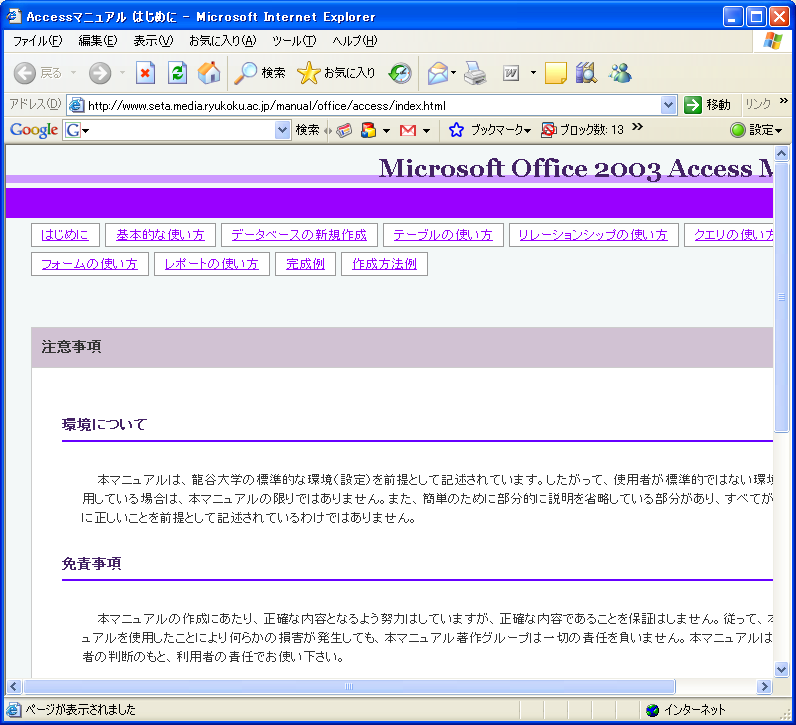
Task: Open the Mail button dropdown arrow
Action: pos(453,73)
